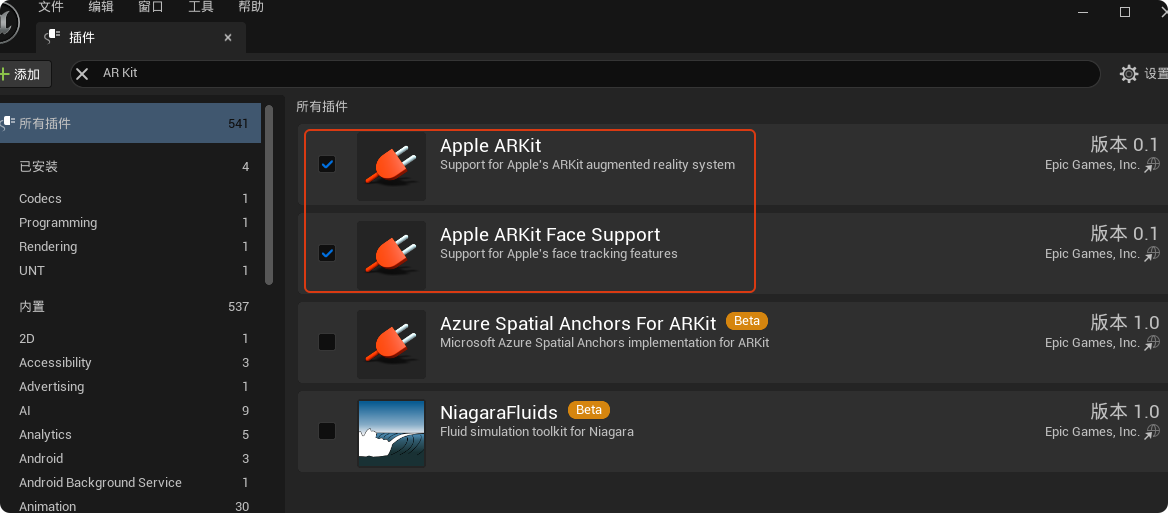The image size is (1168, 513).
Task: Click the Azure Spatial Anchors For ARKit title
Action: (578, 323)
